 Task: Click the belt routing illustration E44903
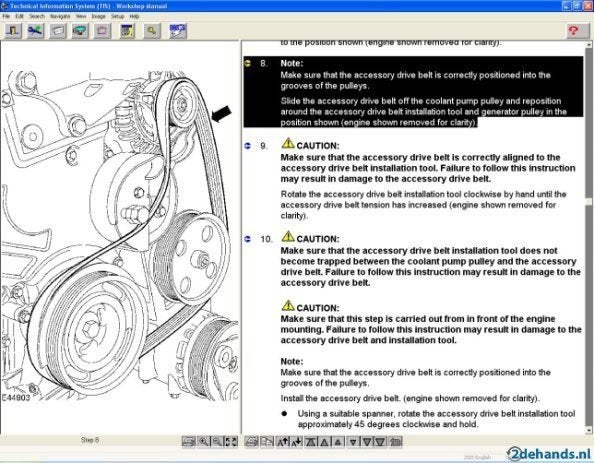120,237
